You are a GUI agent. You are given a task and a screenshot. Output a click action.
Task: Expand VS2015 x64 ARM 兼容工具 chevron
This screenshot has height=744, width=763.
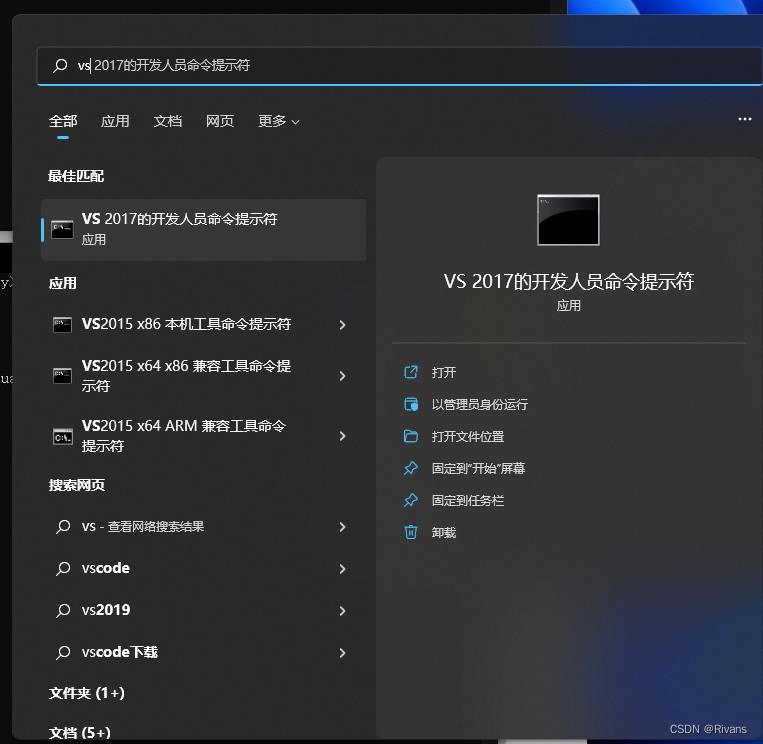[x=343, y=436]
